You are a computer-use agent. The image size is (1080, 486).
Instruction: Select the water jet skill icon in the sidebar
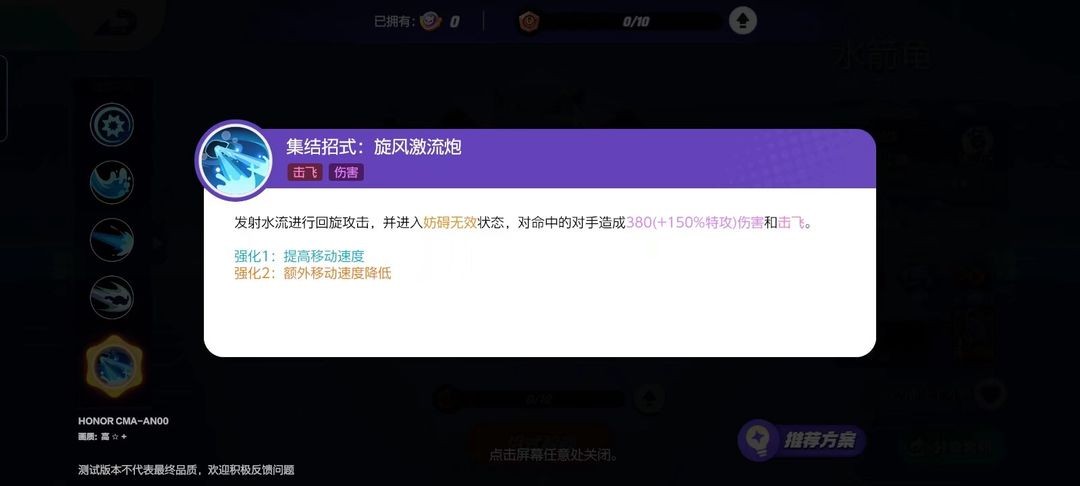point(112,240)
